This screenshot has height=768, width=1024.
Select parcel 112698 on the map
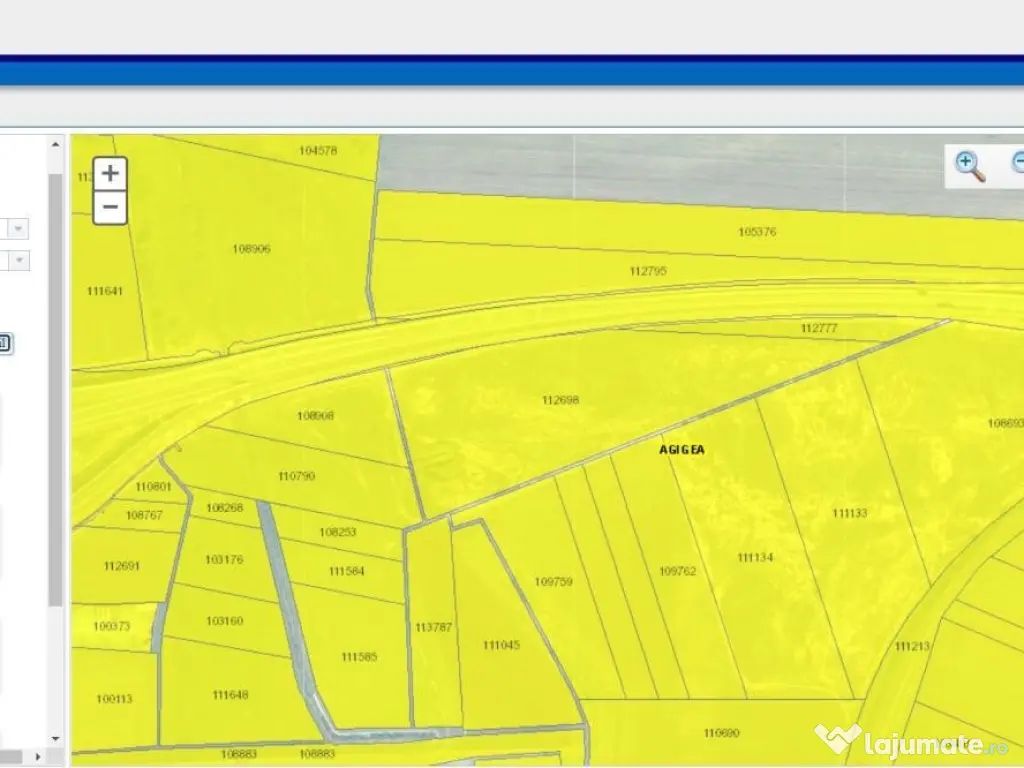click(x=560, y=400)
